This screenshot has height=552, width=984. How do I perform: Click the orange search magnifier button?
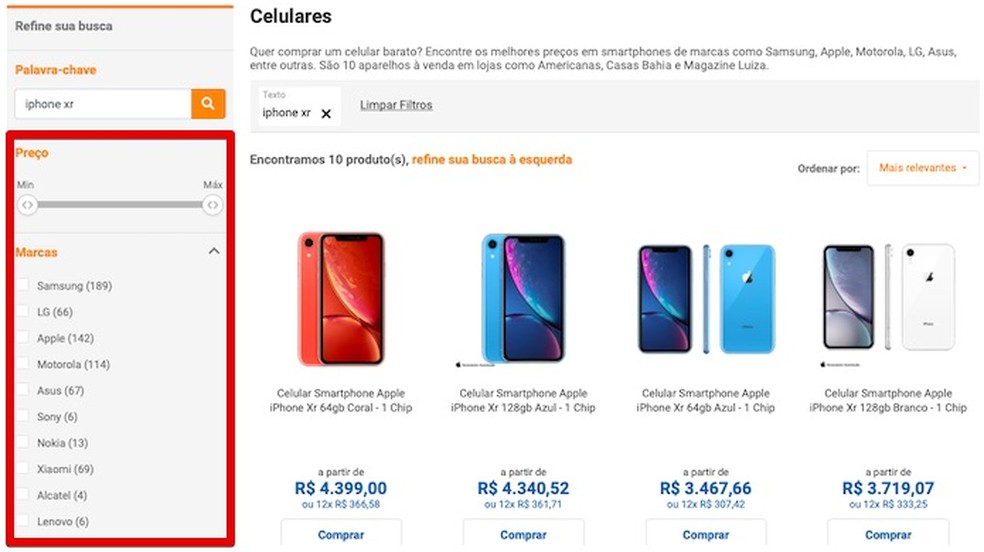[x=208, y=104]
